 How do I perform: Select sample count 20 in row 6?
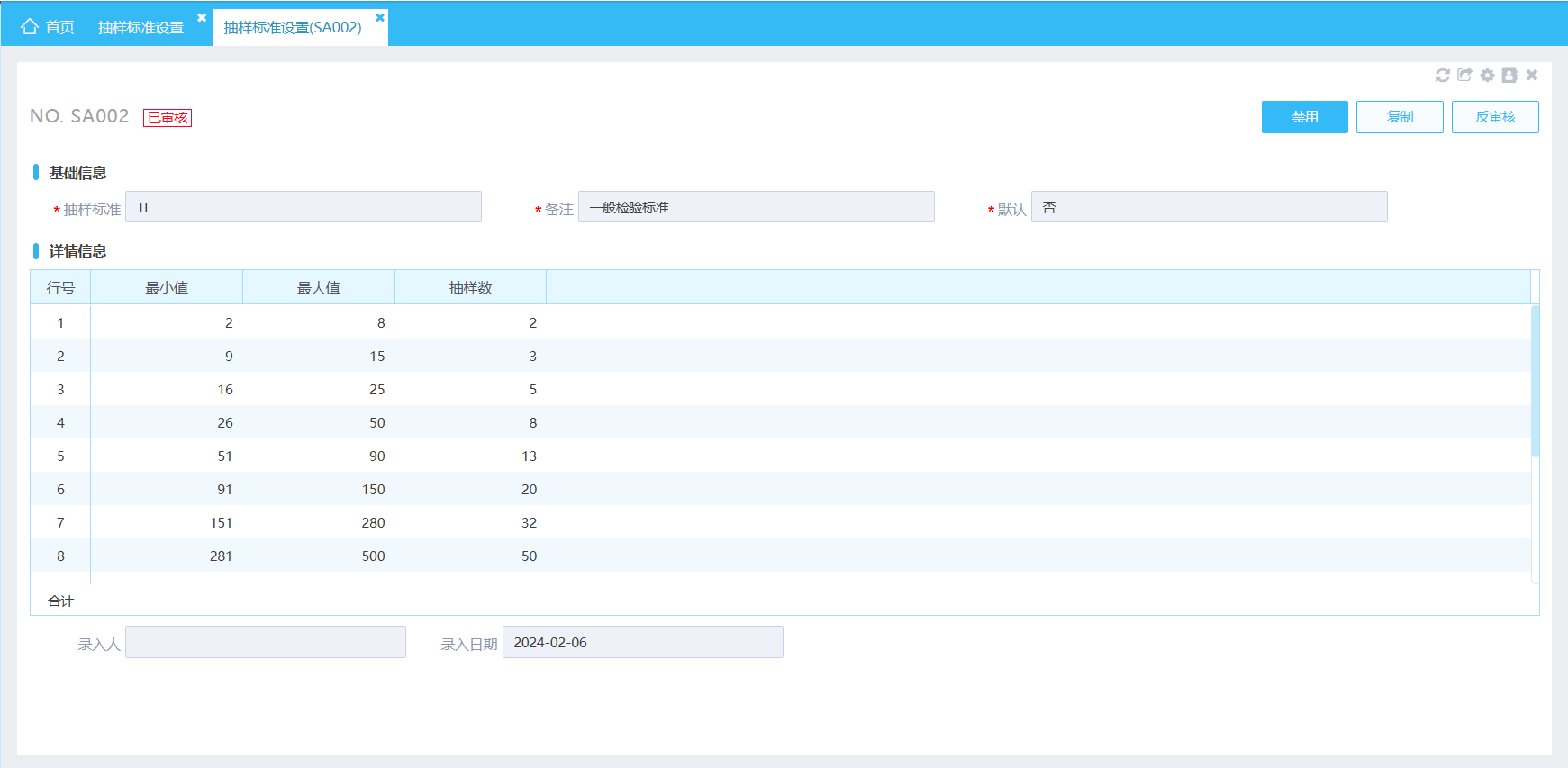(x=530, y=490)
